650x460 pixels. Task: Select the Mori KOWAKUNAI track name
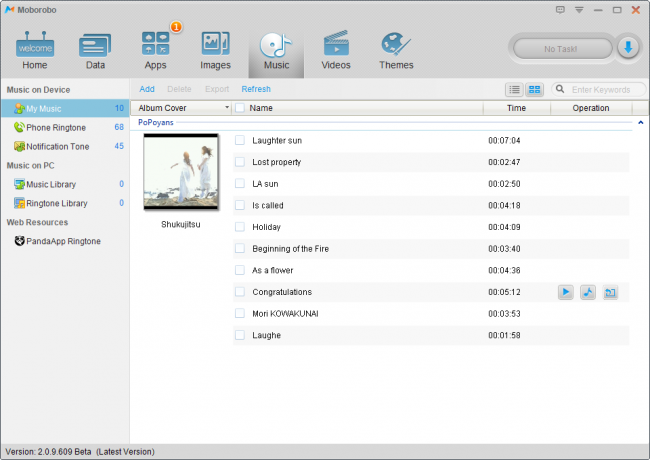[285, 314]
